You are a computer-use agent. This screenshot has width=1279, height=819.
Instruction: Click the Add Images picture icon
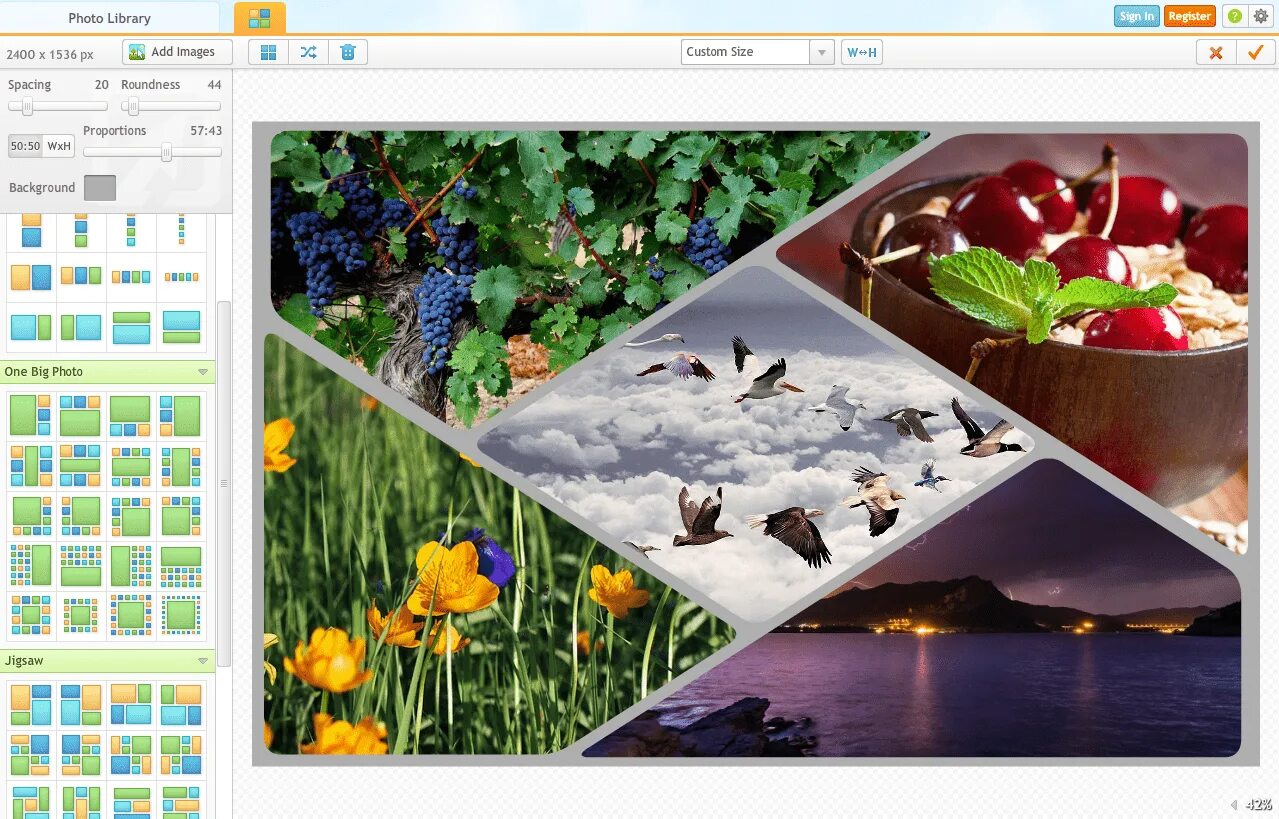click(x=137, y=52)
